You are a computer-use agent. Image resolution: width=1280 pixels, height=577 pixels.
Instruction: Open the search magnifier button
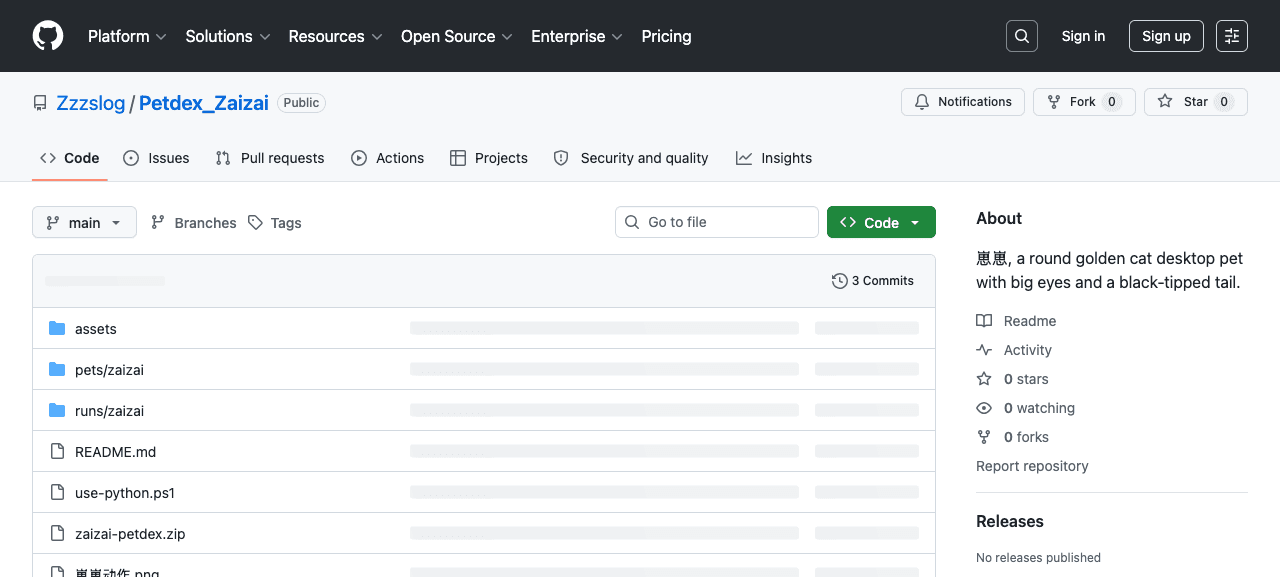(x=1022, y=36)
